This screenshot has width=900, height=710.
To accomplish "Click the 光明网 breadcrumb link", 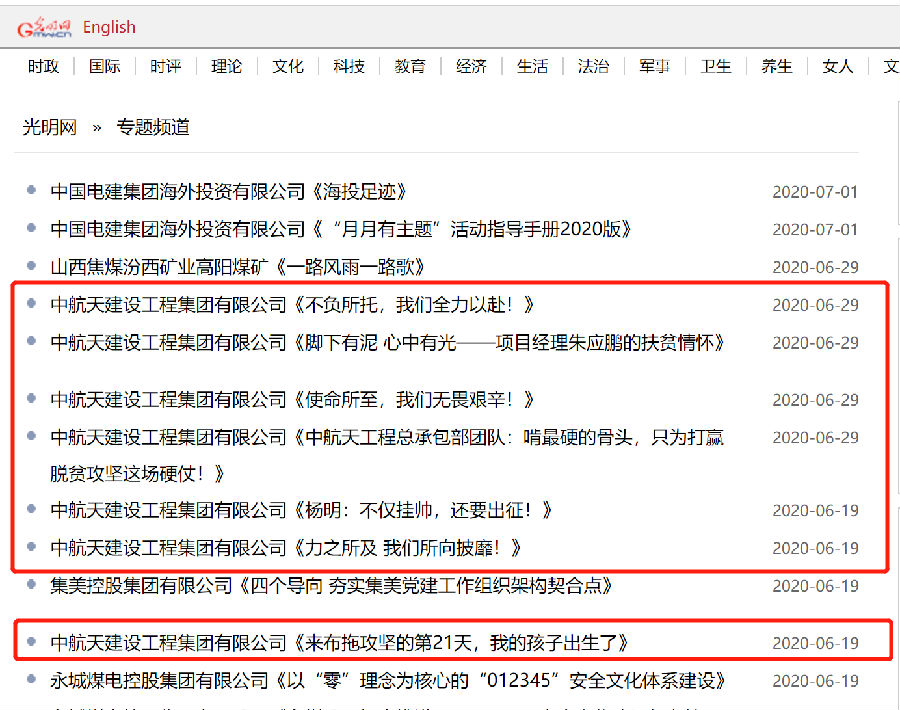I will click(50, 127).
